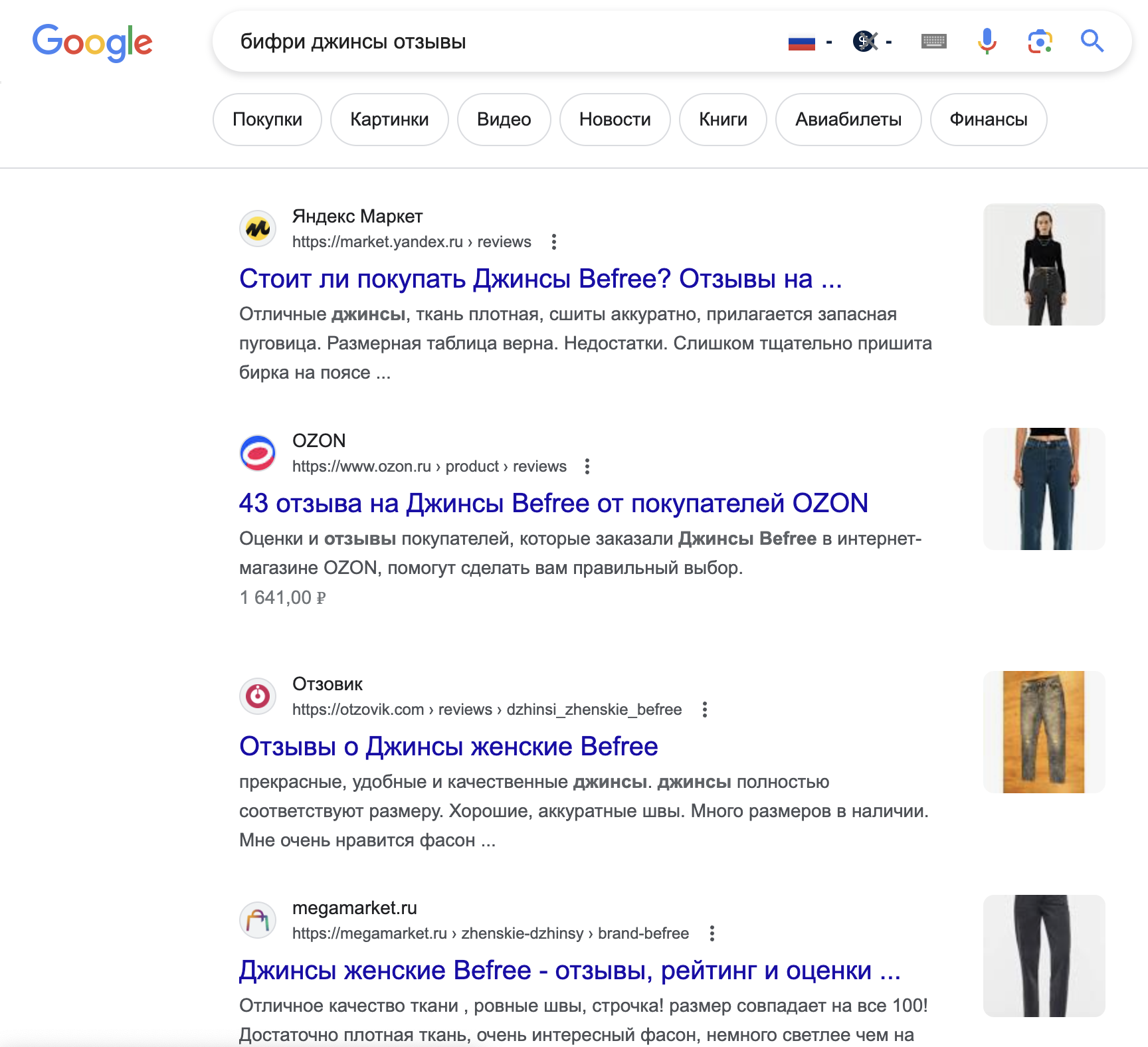Click the OZON circular logo
The image size is (1148, 1047).
257,453
